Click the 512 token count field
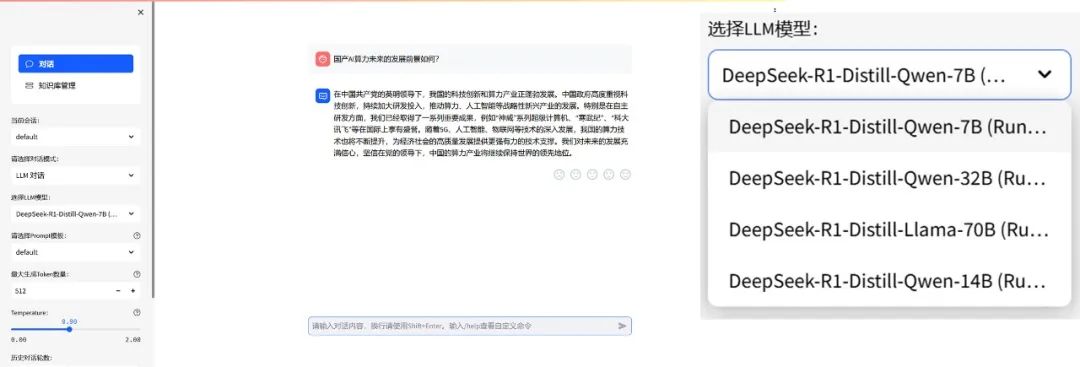Viewport: 1080px width, 367px height. [x=61, y=291]
